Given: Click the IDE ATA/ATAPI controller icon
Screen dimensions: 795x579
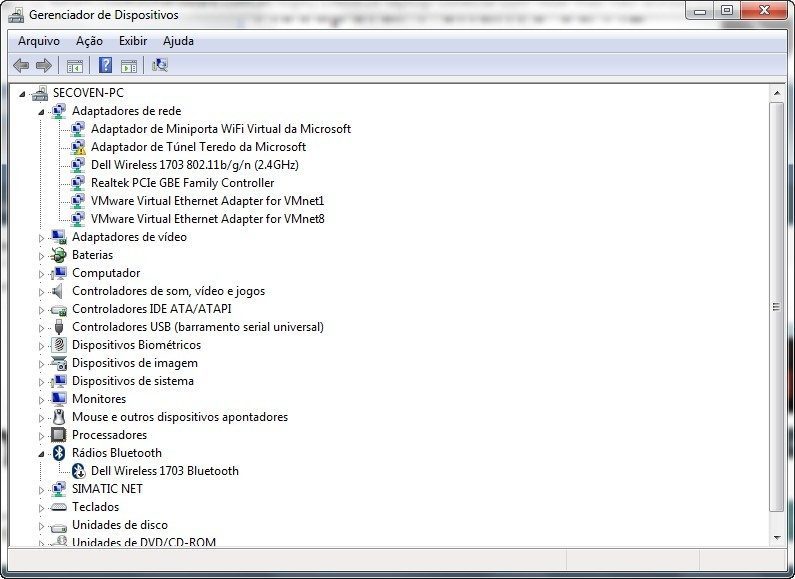Looking at the screenshot, I should pyautogui.click(x=59, y=309).
